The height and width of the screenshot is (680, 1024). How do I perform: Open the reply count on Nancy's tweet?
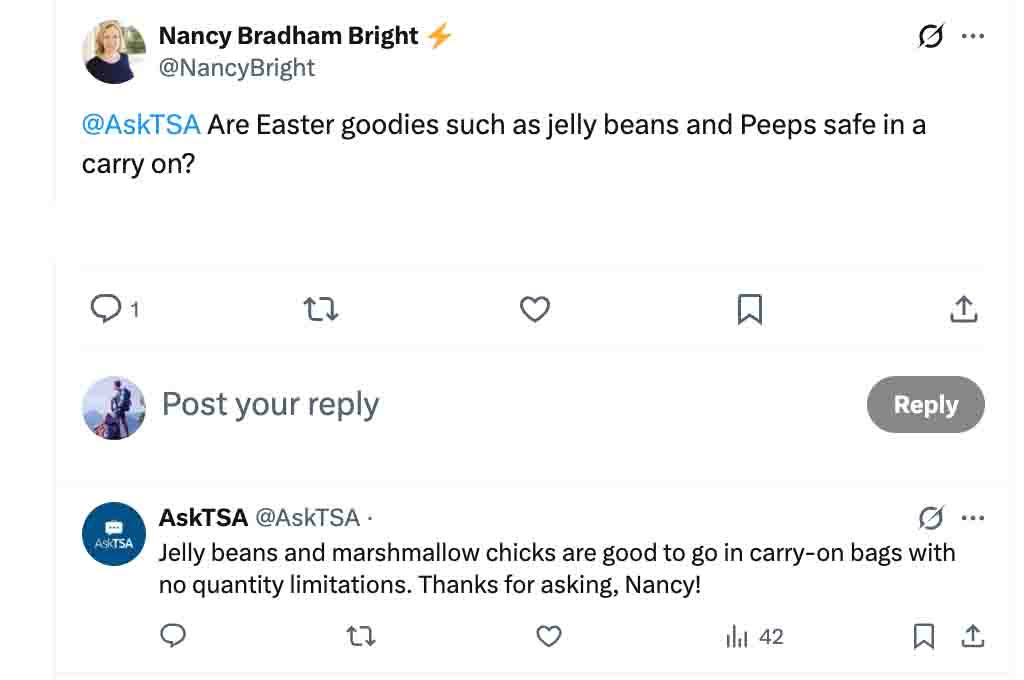pyautogui.click(x=108, y=309)
